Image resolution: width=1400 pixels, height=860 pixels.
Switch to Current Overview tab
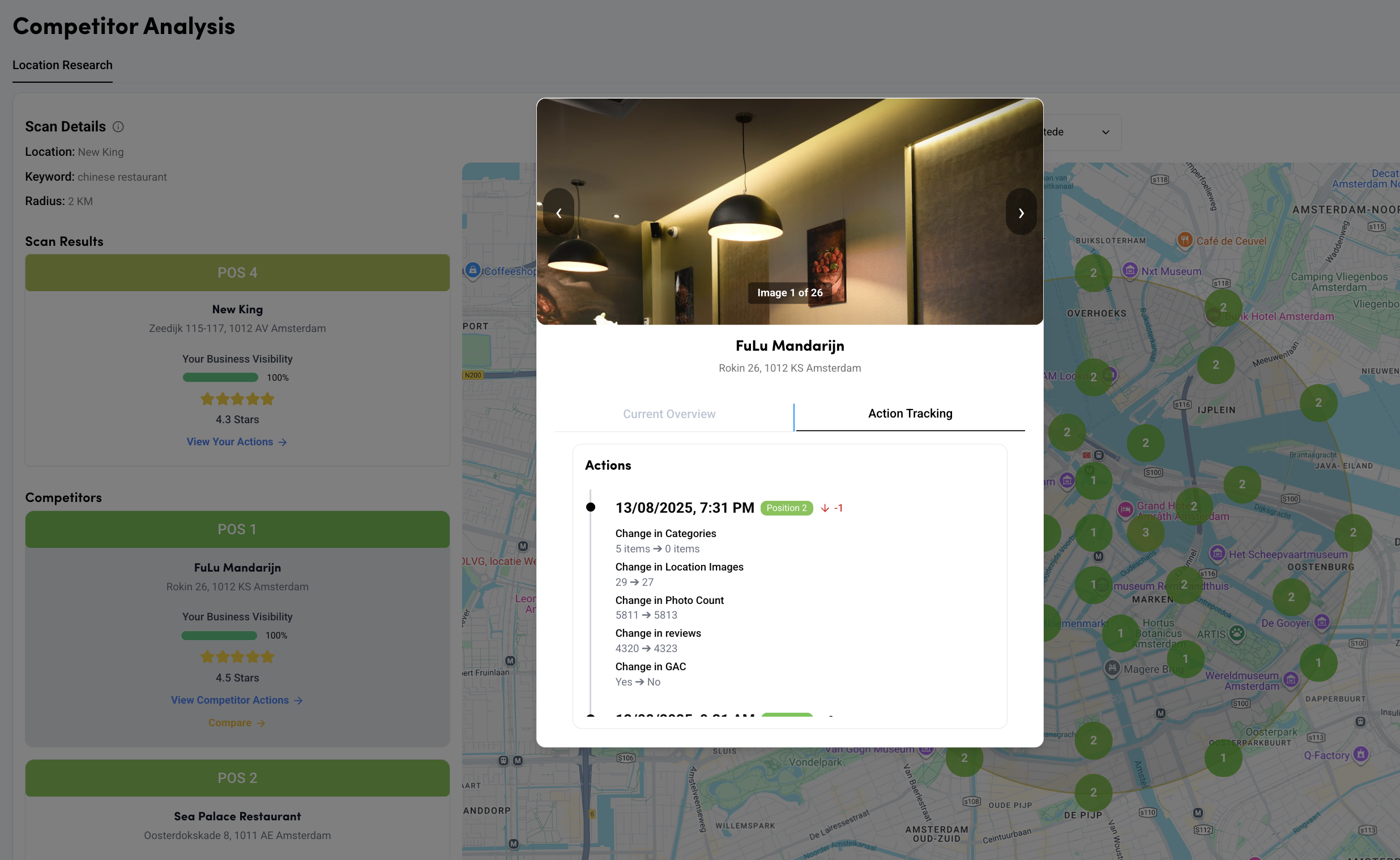(x=669, y=414)
